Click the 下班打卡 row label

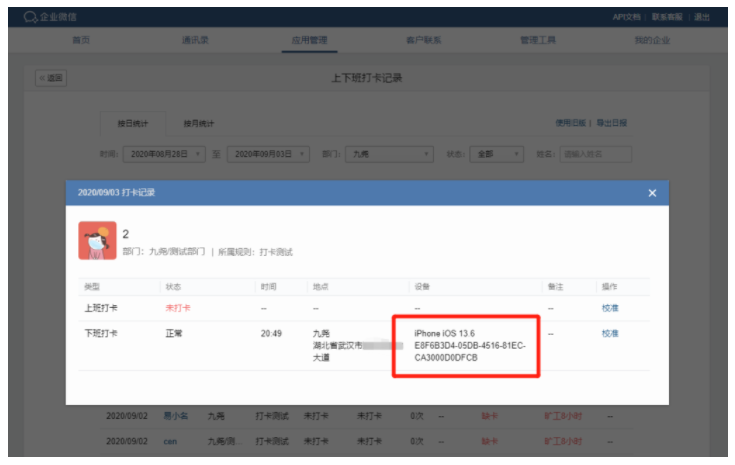(101, 334)
